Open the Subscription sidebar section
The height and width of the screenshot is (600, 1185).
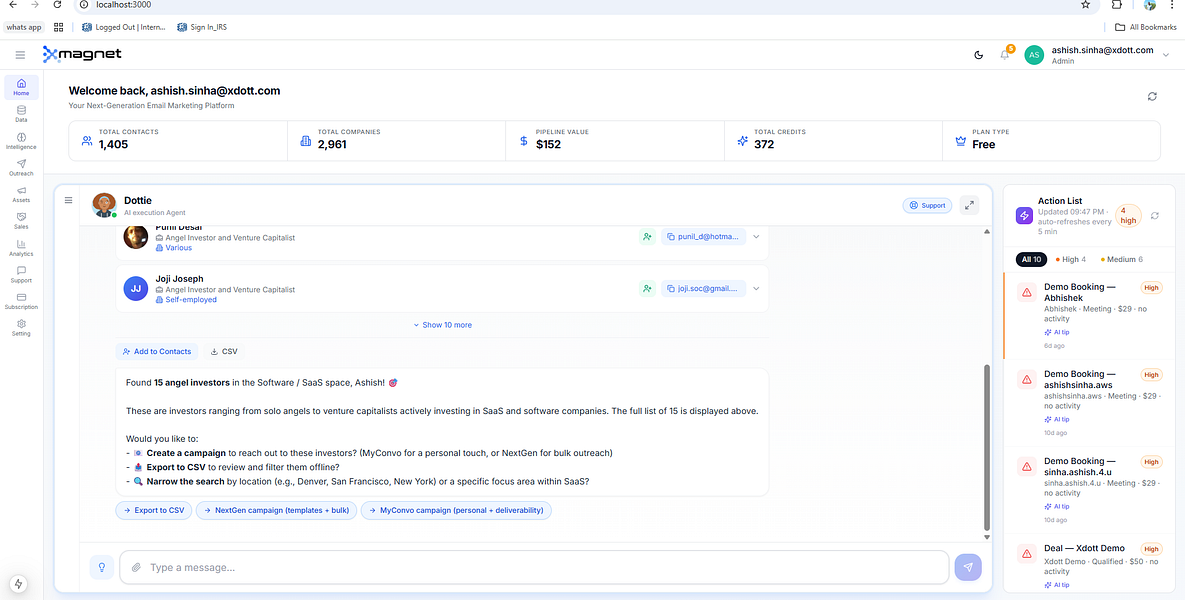pos(21,301)
